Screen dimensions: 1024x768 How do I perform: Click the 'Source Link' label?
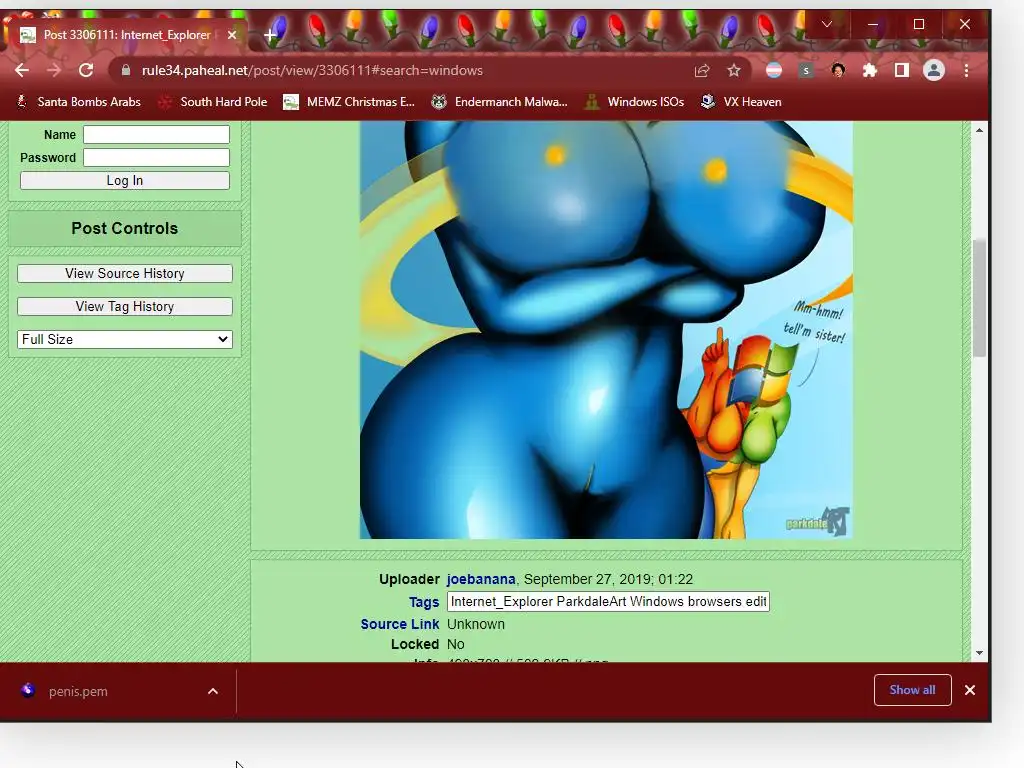pos(400,624)
